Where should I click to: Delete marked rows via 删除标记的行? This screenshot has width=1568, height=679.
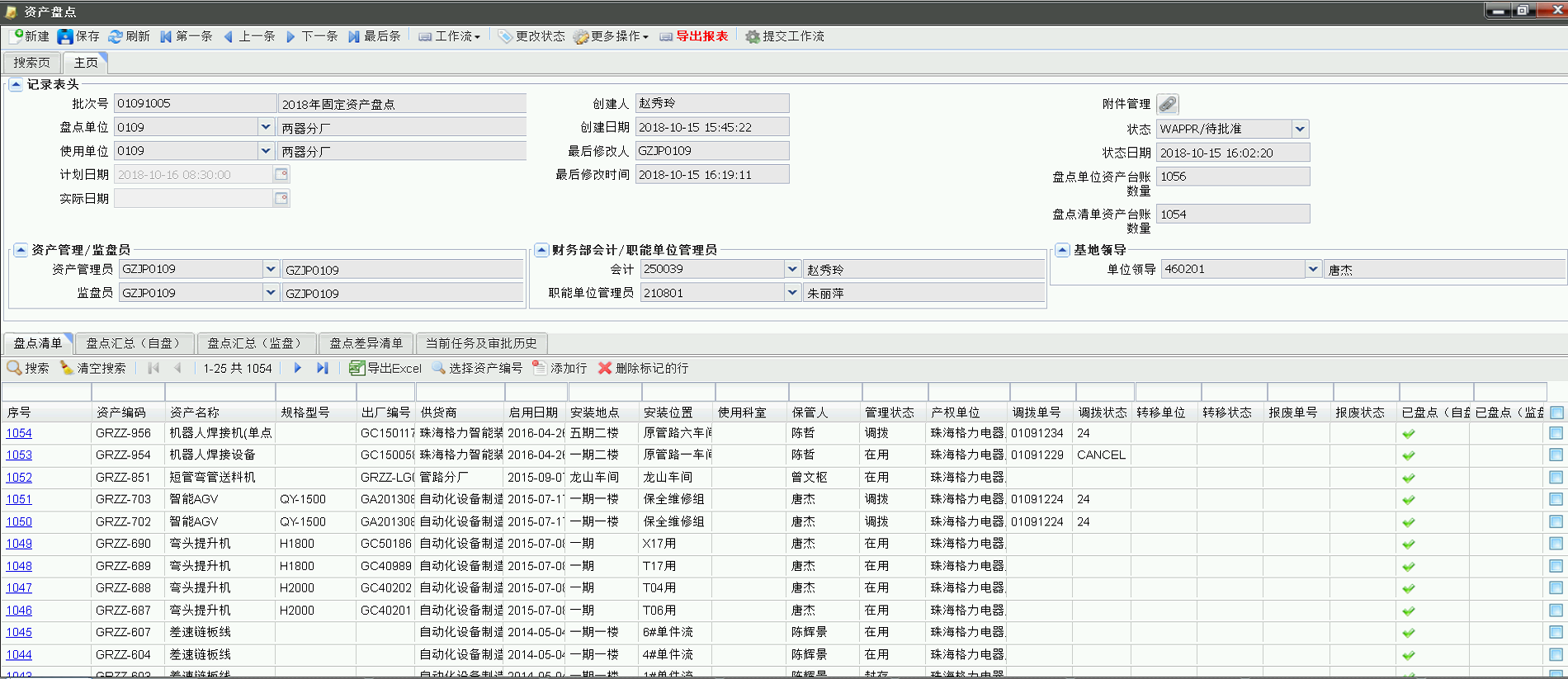point(643,368)
